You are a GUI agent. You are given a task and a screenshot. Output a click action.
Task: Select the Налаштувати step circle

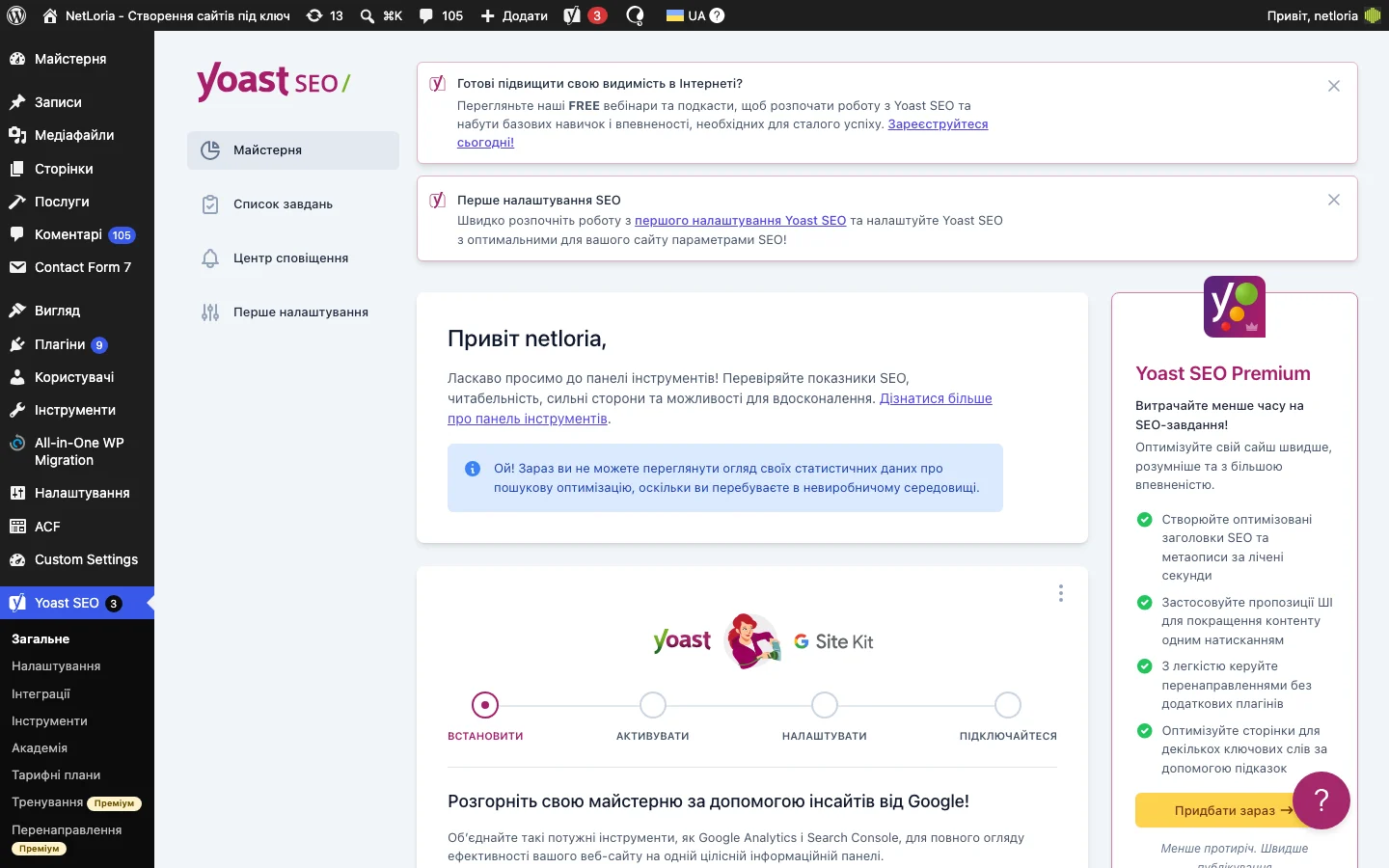(825, 705)
